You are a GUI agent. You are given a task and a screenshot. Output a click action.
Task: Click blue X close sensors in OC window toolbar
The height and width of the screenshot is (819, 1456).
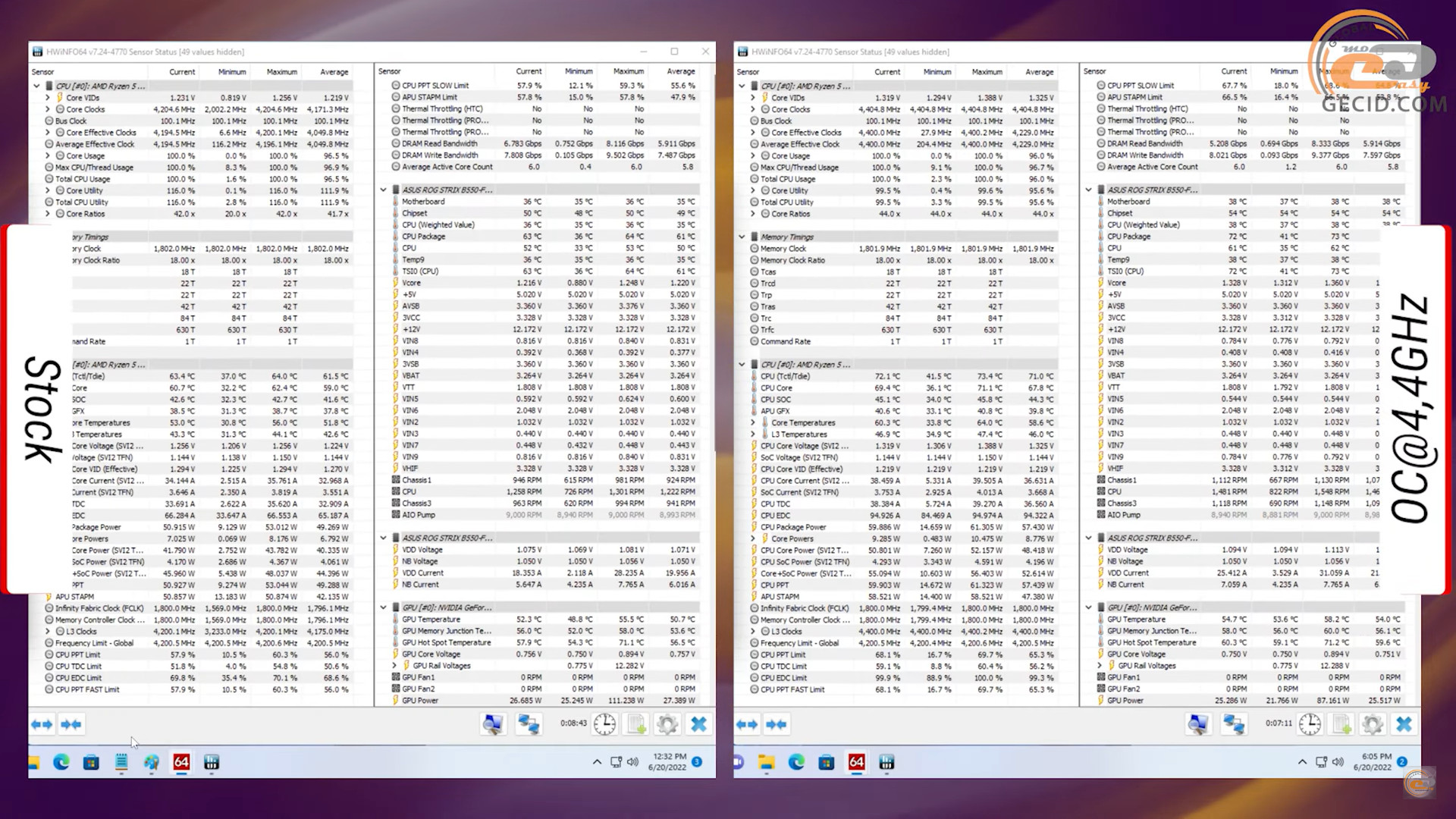point(1404,724)
